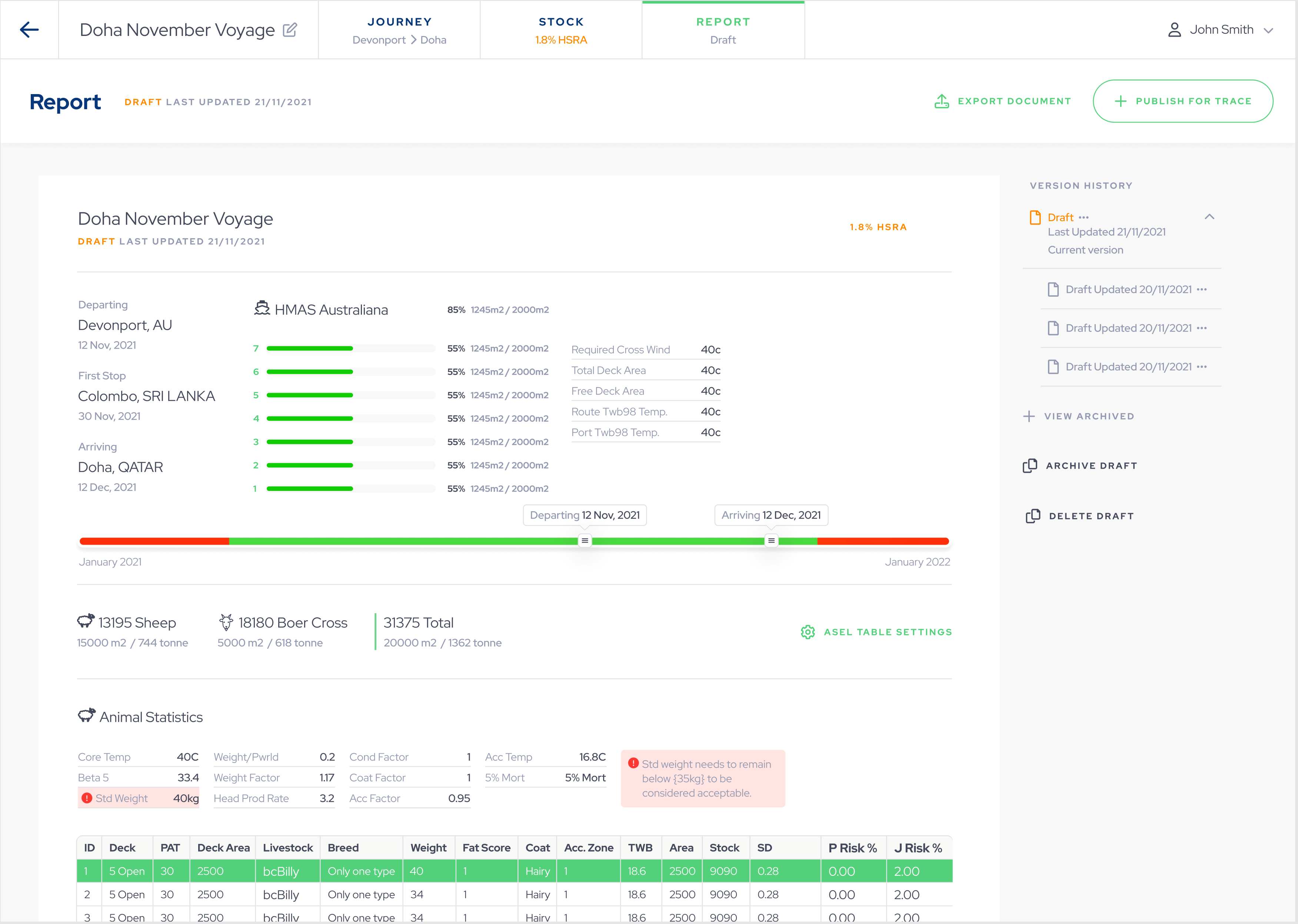The image size is (1298, 924).
Task: Click the Export Document link
Action: click(x=1014, y=101)
